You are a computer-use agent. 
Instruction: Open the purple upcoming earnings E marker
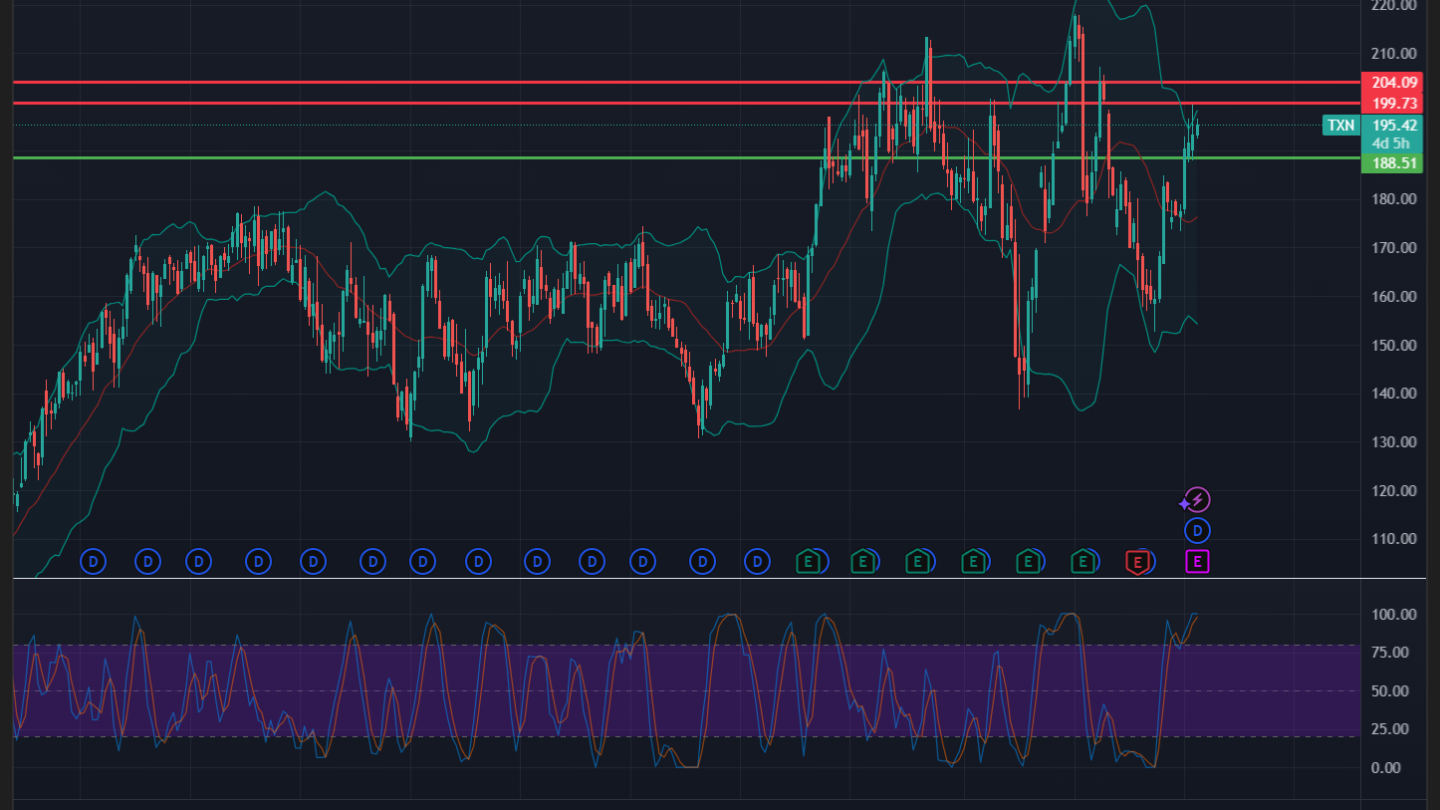point(1197,562)
